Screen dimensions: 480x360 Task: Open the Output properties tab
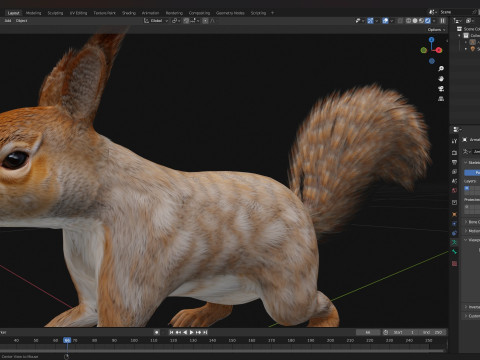pyautogui.click(x=454, y=162)
